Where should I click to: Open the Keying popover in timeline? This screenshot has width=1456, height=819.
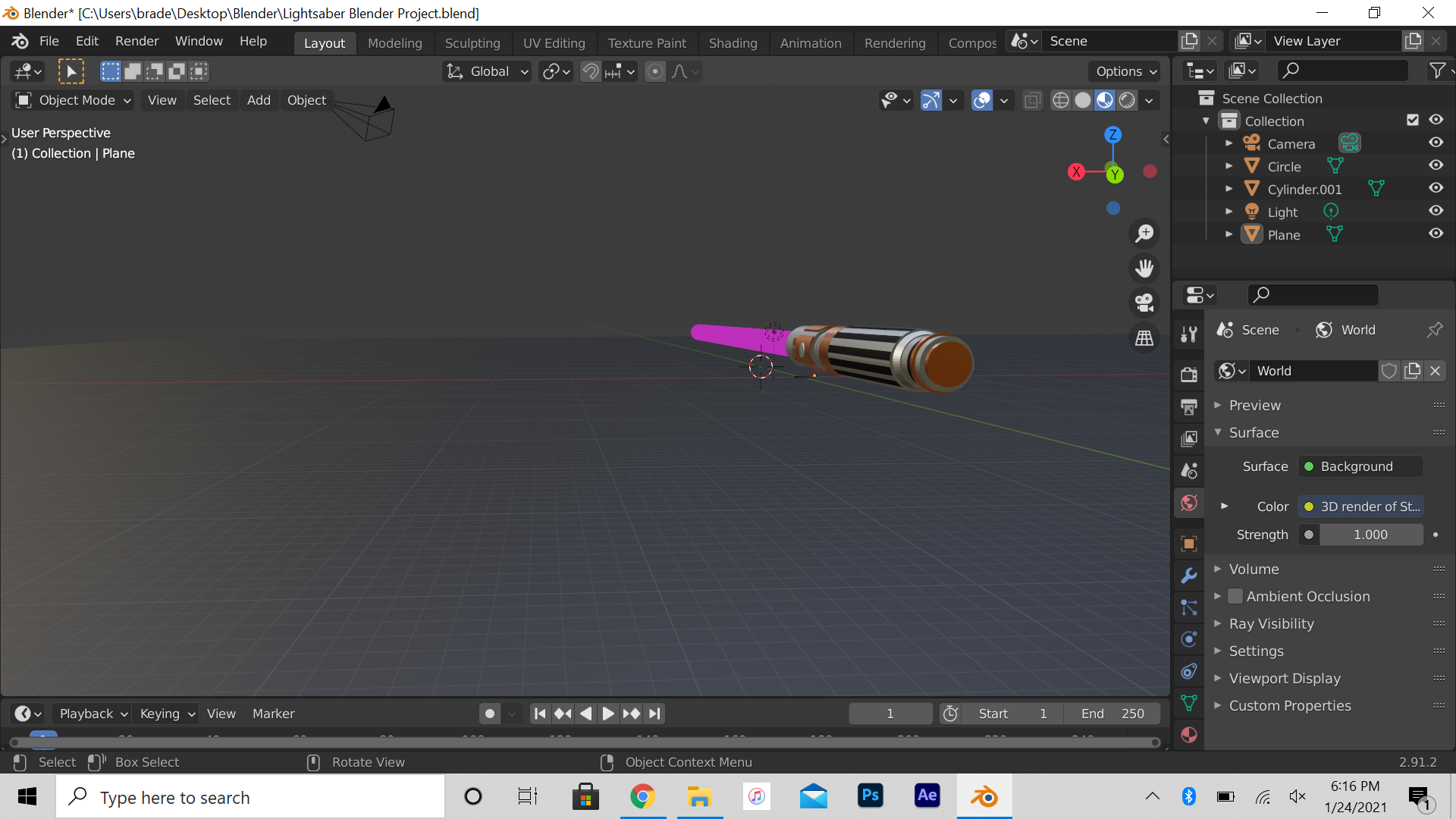[x=168, y=714]
